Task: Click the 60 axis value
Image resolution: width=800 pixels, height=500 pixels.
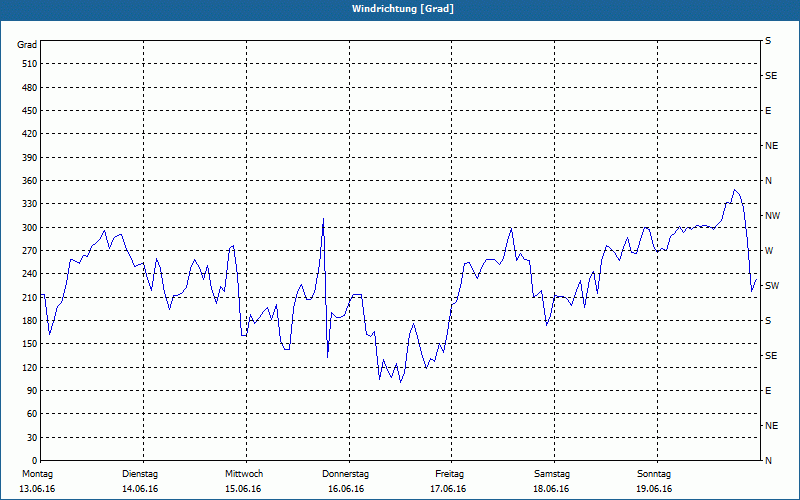Action: click(x=32, y=414)
